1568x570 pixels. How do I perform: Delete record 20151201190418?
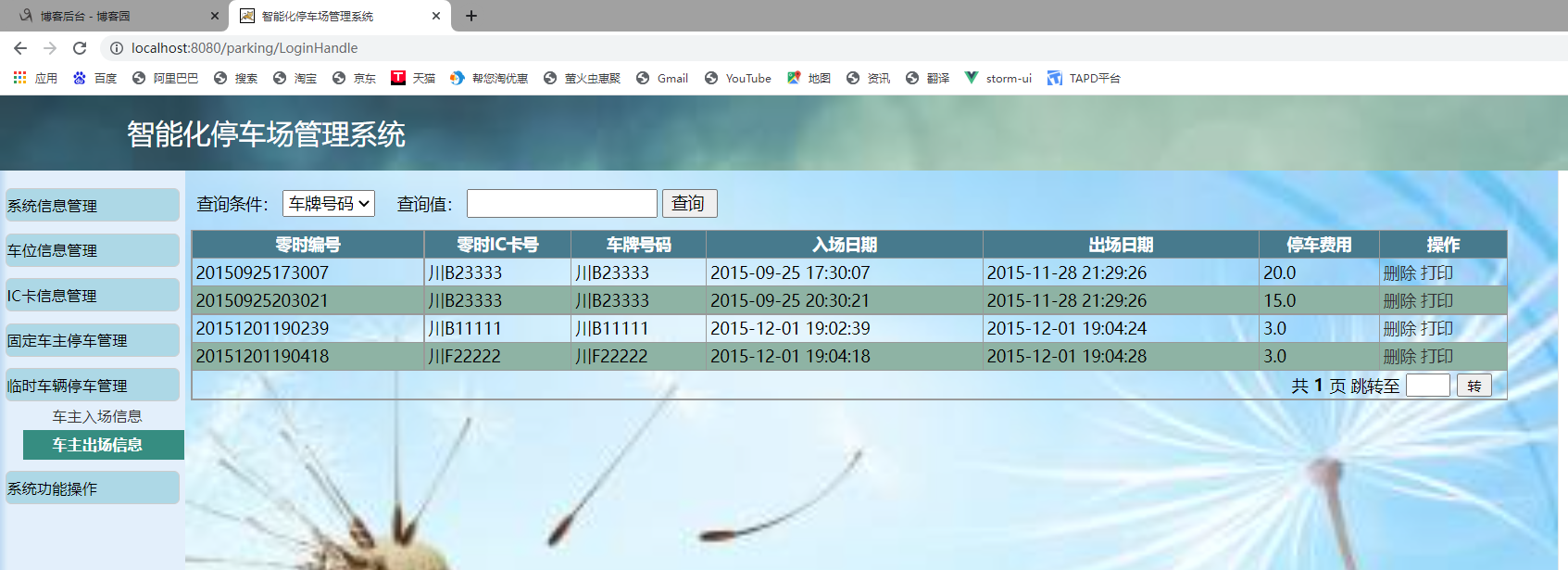pyautogui.click(x=1399, y=356)
